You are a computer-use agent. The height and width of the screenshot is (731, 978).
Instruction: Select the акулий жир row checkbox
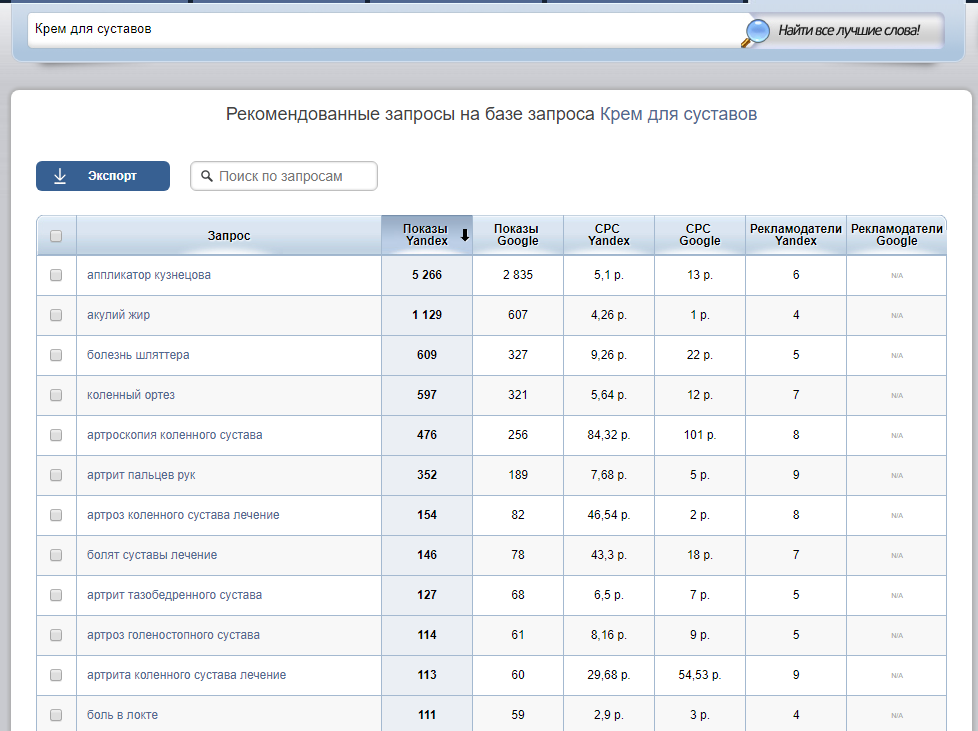click(56, 315)
